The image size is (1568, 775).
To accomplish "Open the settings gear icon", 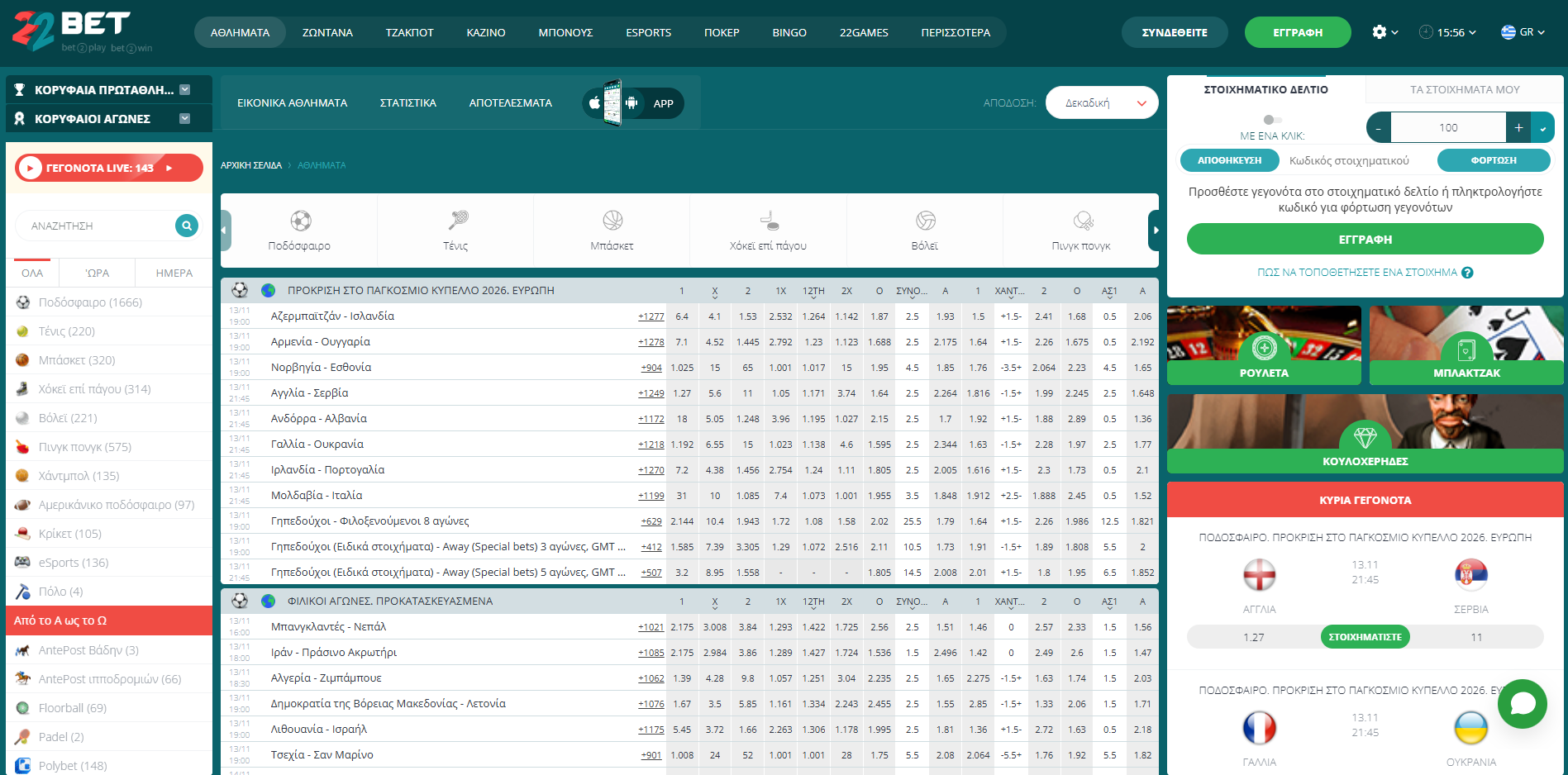I will click(x=1379, y=32).
